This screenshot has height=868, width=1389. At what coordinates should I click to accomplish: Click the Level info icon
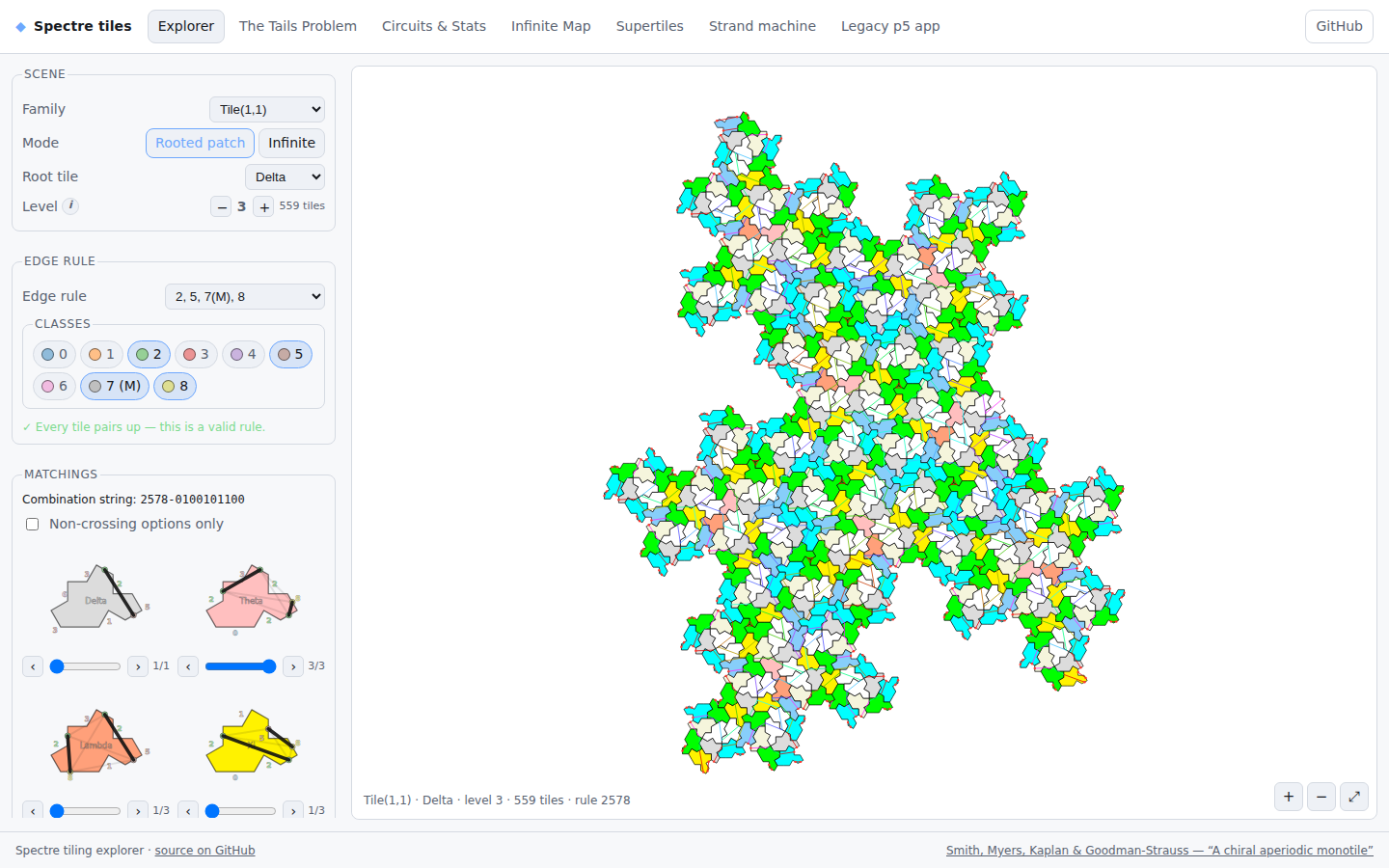coord(70,205)
